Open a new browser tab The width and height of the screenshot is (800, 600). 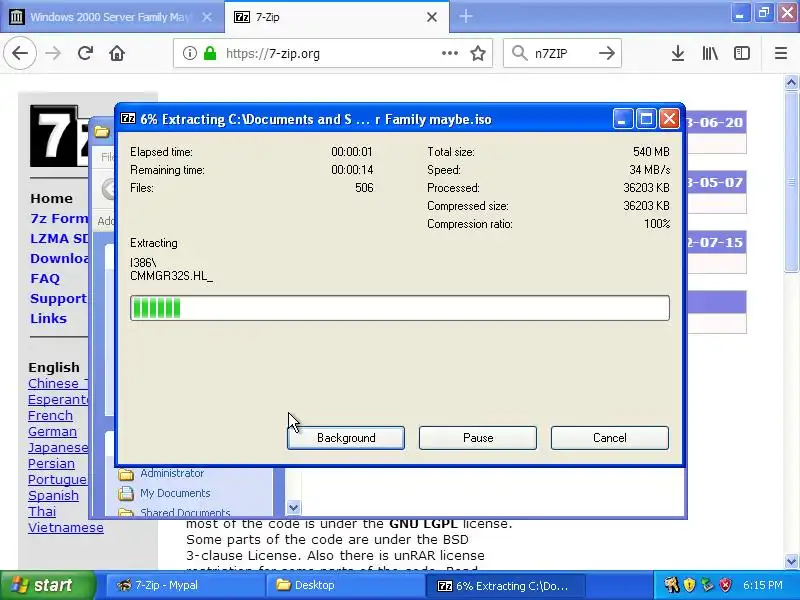click(466, 17)
